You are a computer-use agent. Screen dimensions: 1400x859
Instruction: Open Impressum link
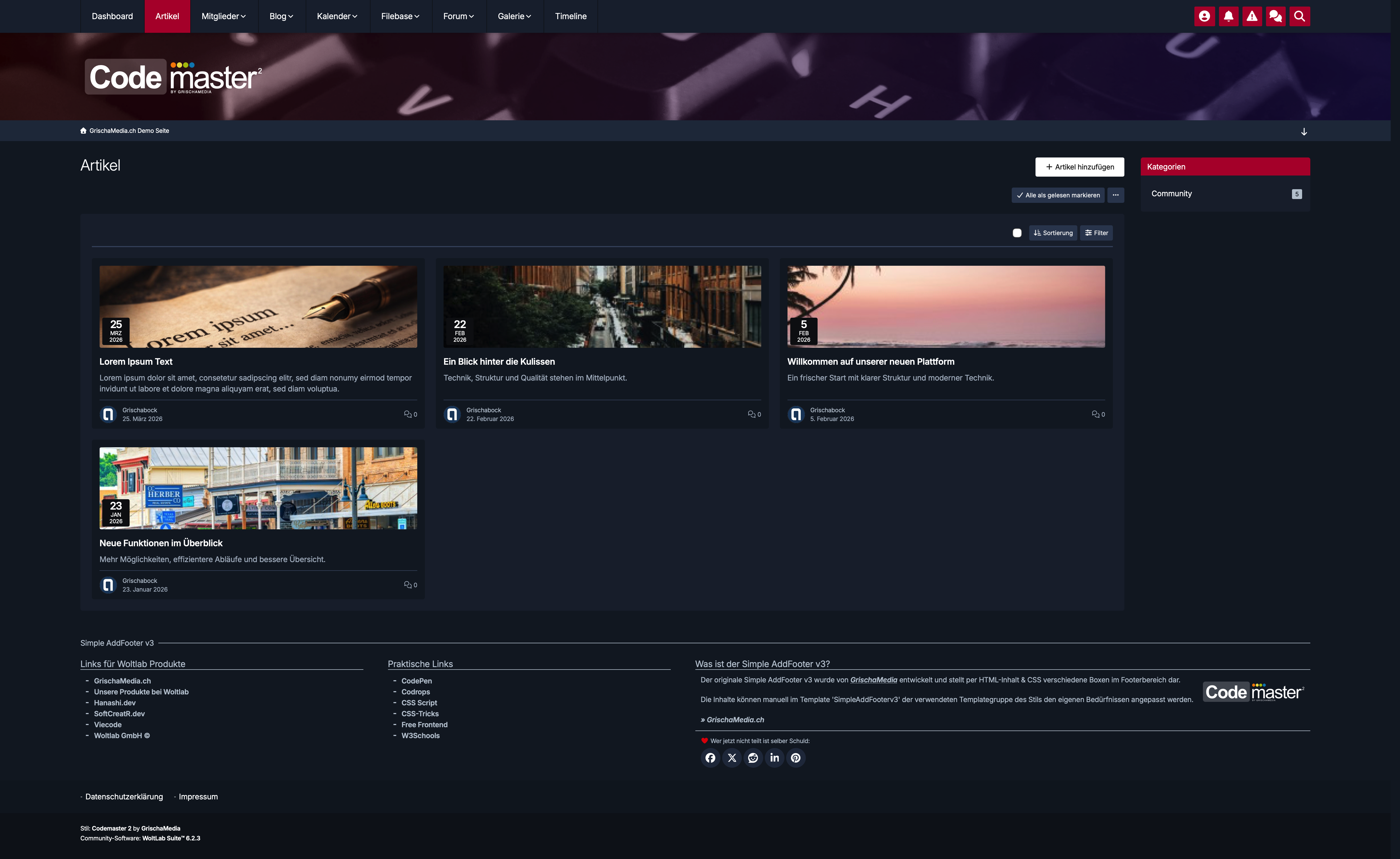[198, 796]
